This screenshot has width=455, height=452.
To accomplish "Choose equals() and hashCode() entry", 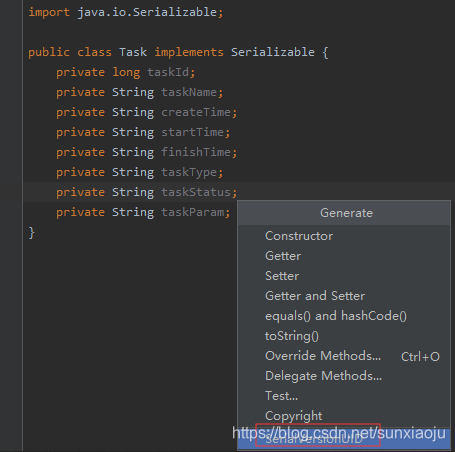I will pyautogui.click(x=344, y=316).
